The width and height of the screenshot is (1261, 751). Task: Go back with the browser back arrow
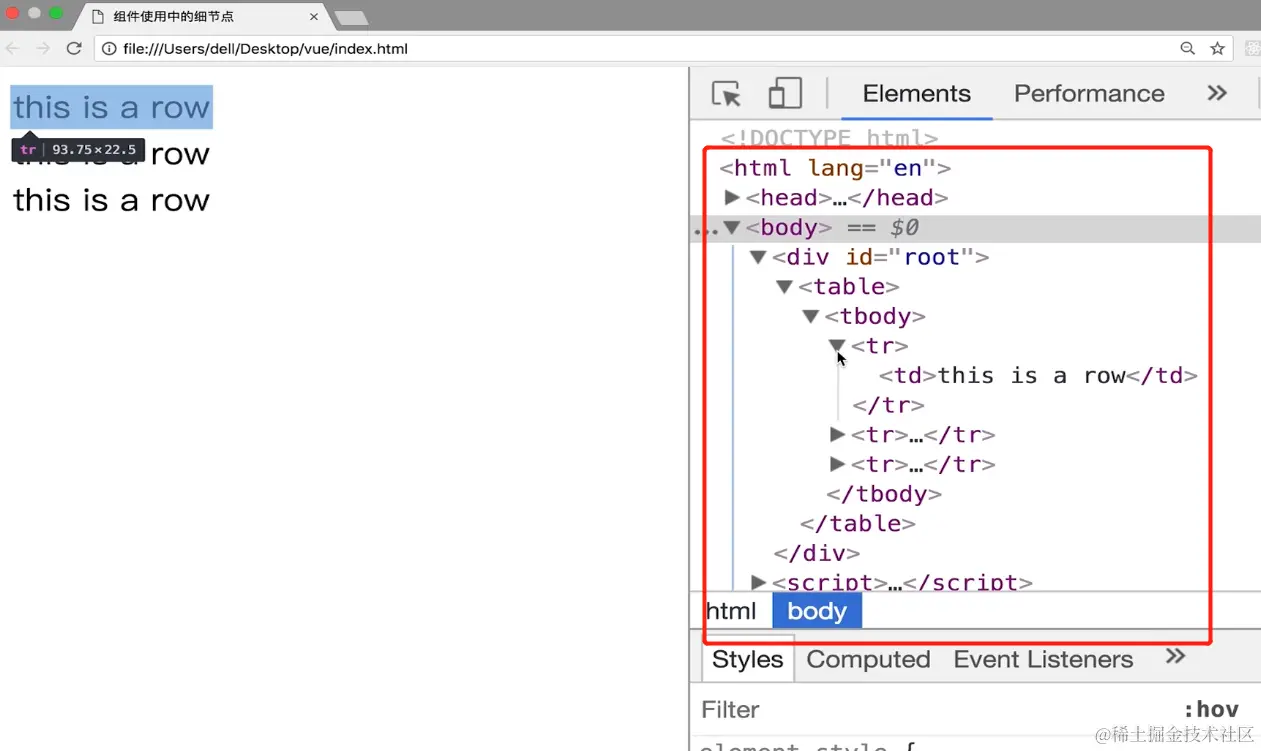pyautogui.click(x=13, y=48)
